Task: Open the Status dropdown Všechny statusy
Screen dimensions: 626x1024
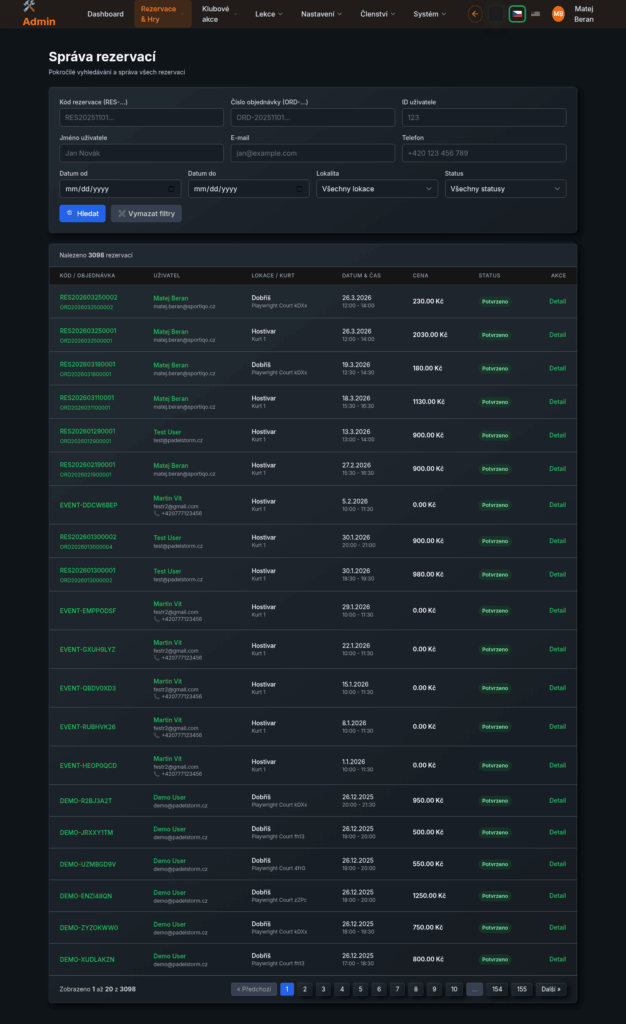Action: pyautogui.click(x=505, y=189)
